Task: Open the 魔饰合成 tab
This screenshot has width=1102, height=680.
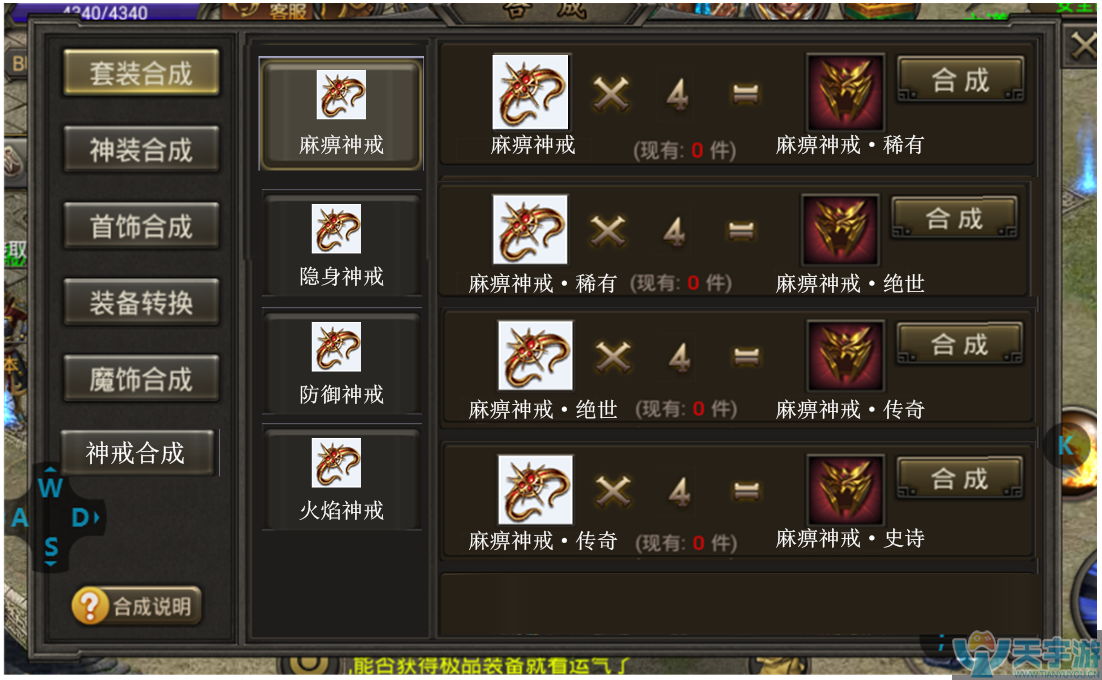Action: tap(141, 379)
